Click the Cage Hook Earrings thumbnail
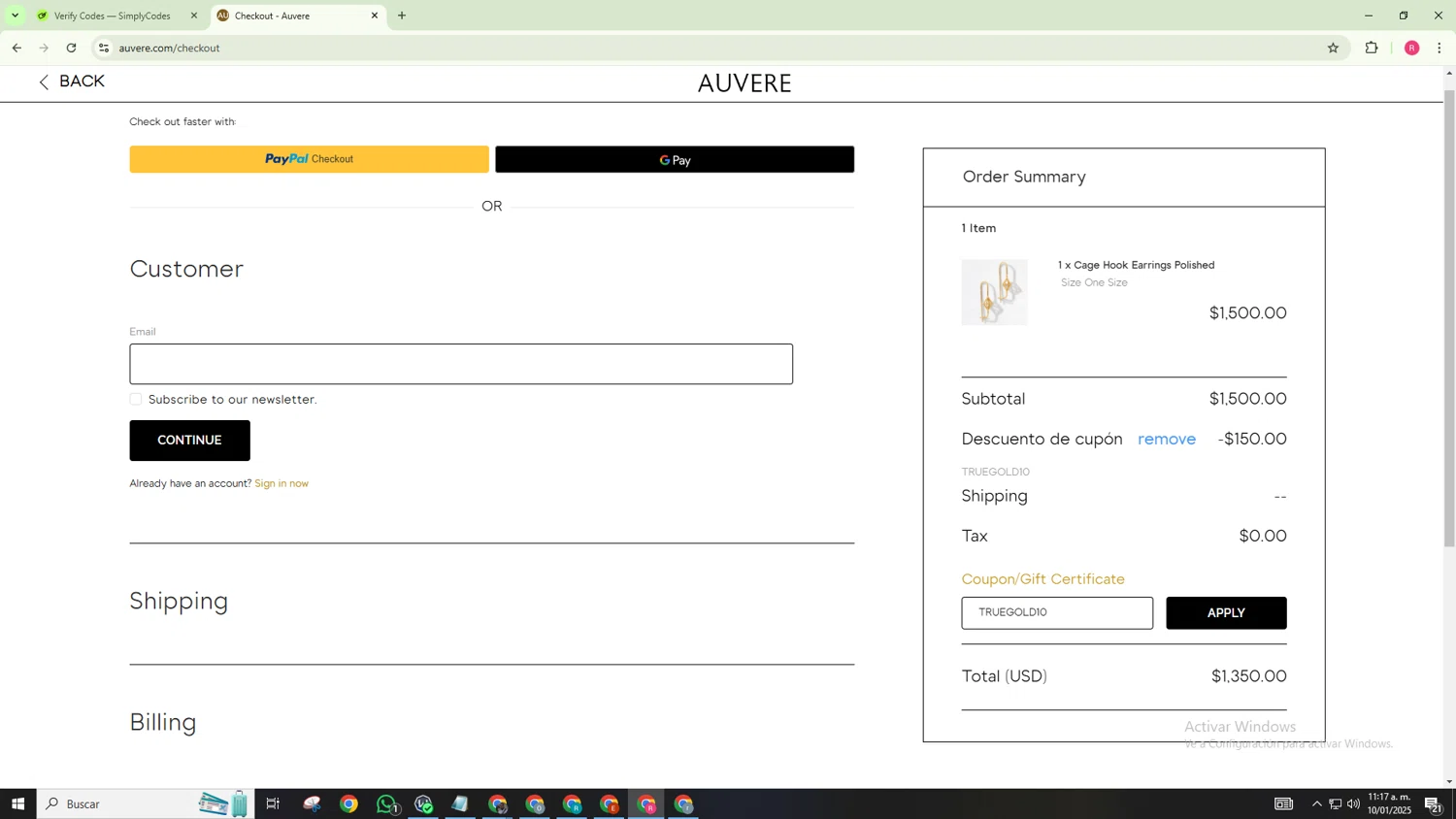The height and width of the screenshot is (819, 1456). pyautogui.click(x=994, y=292)
